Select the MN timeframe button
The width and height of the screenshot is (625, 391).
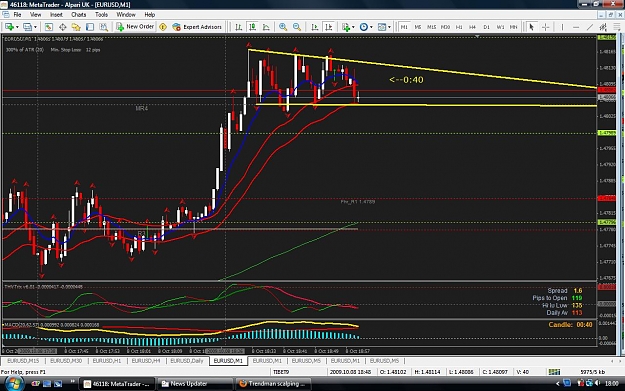(513, 27)
